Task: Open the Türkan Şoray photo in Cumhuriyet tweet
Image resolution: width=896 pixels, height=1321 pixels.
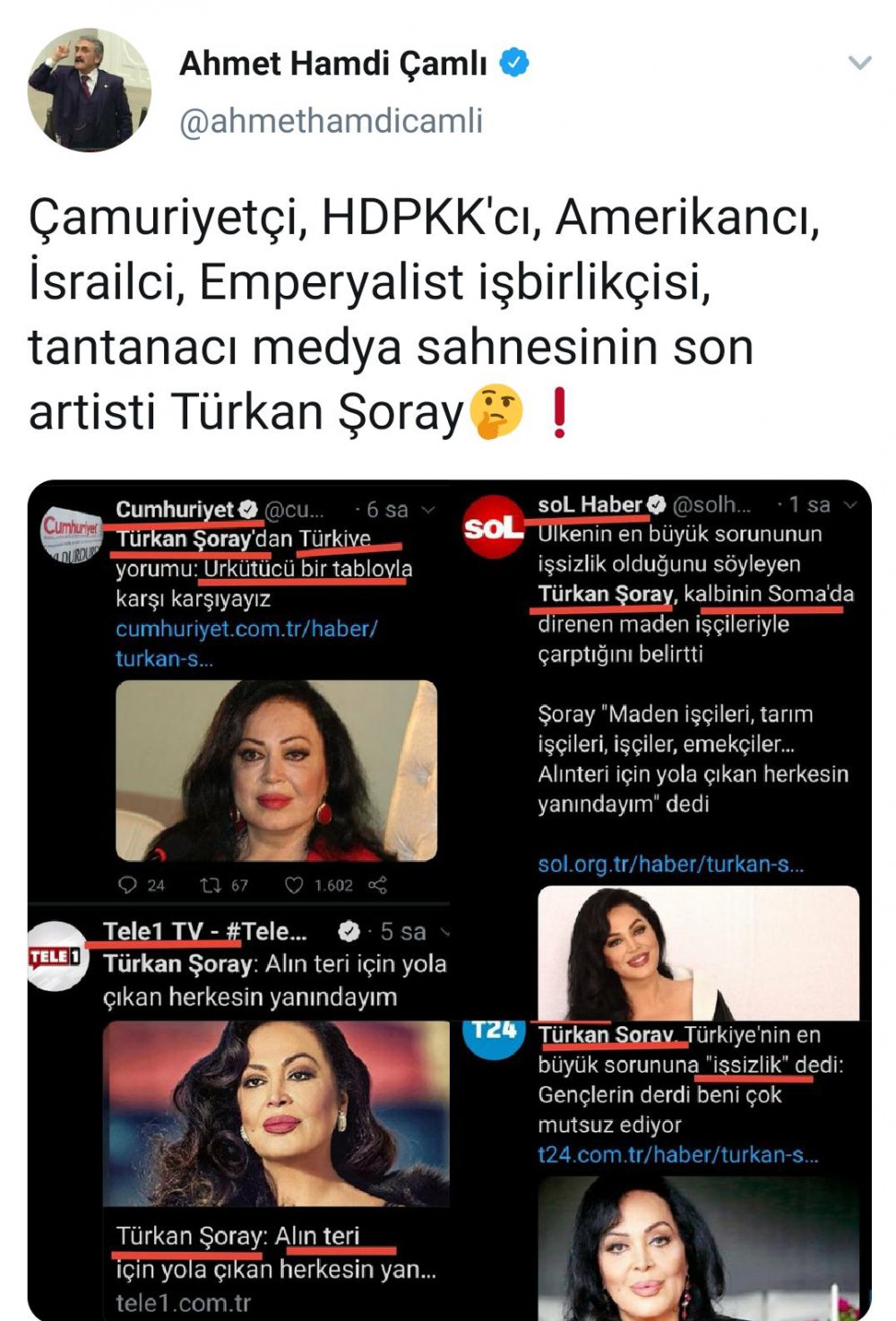Action: coord(277,771)
